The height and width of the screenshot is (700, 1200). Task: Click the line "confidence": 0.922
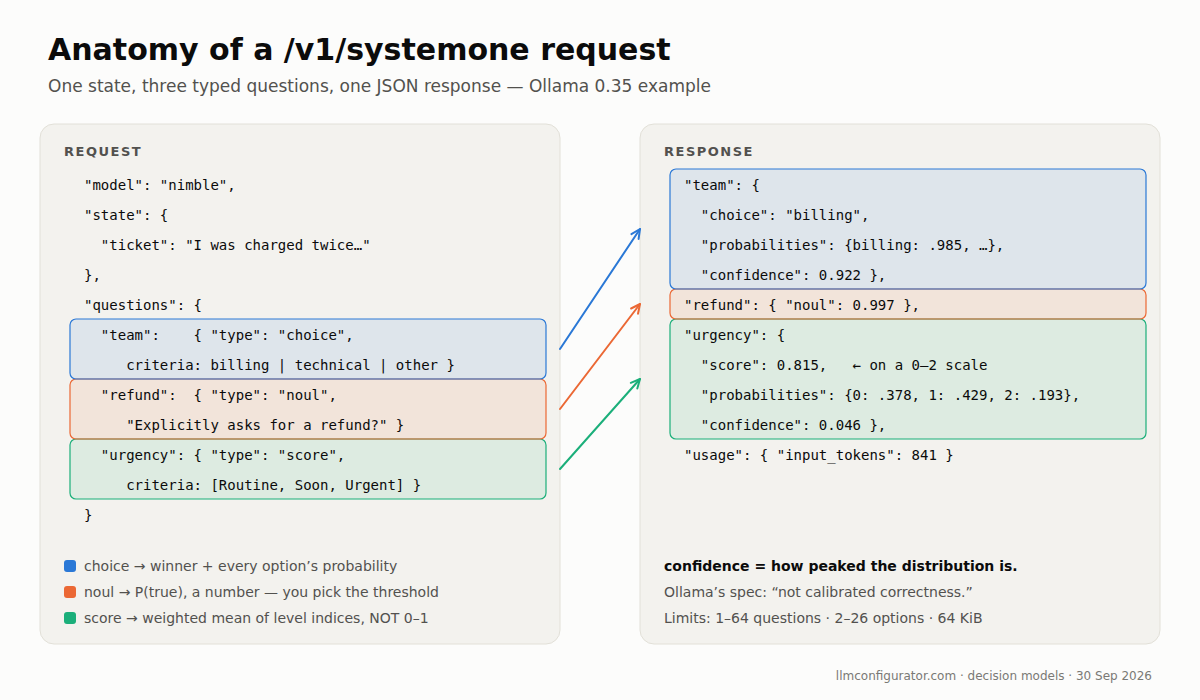pyautogui.click(x=793, y=275)
